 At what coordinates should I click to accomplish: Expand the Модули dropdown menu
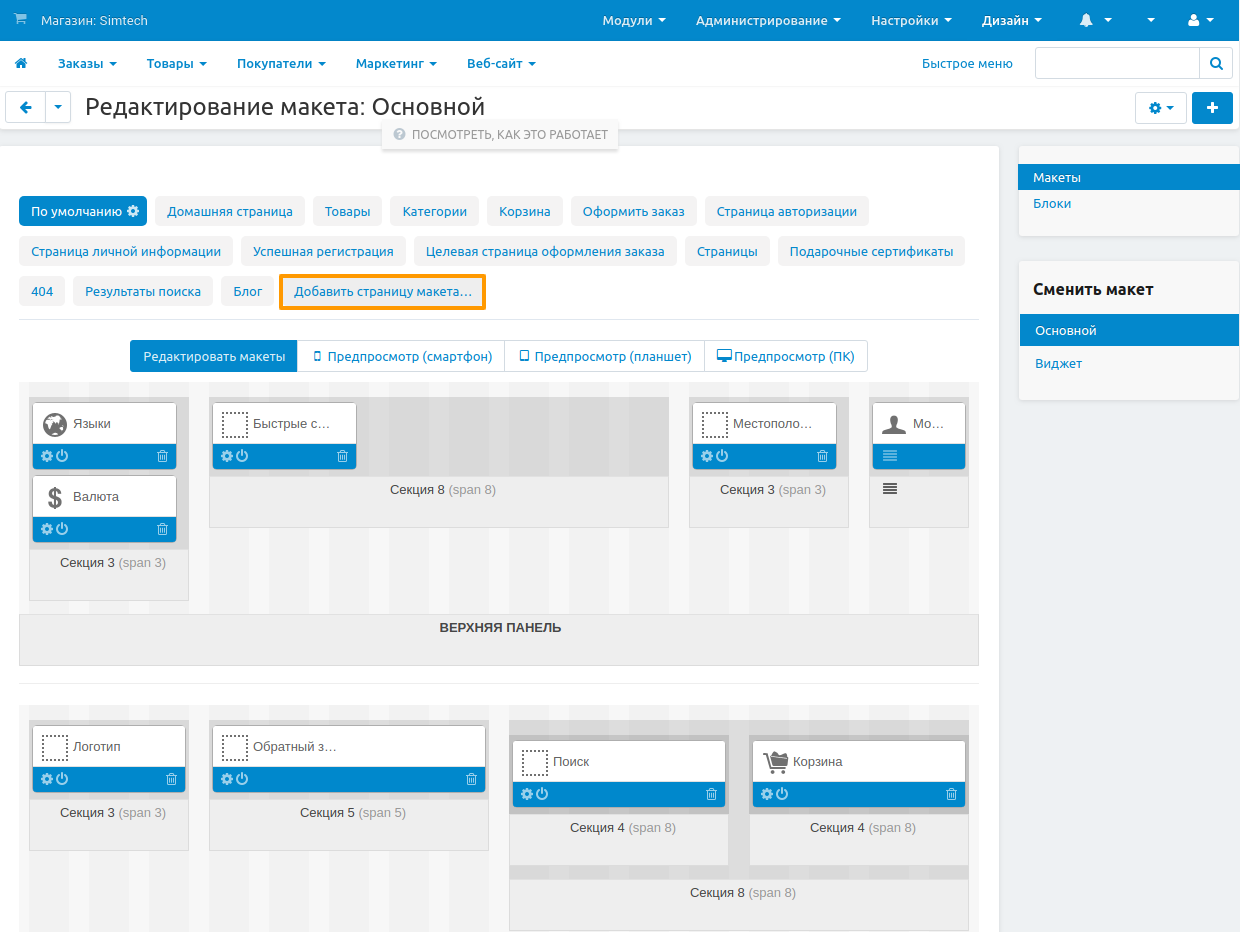coord(634,20)
